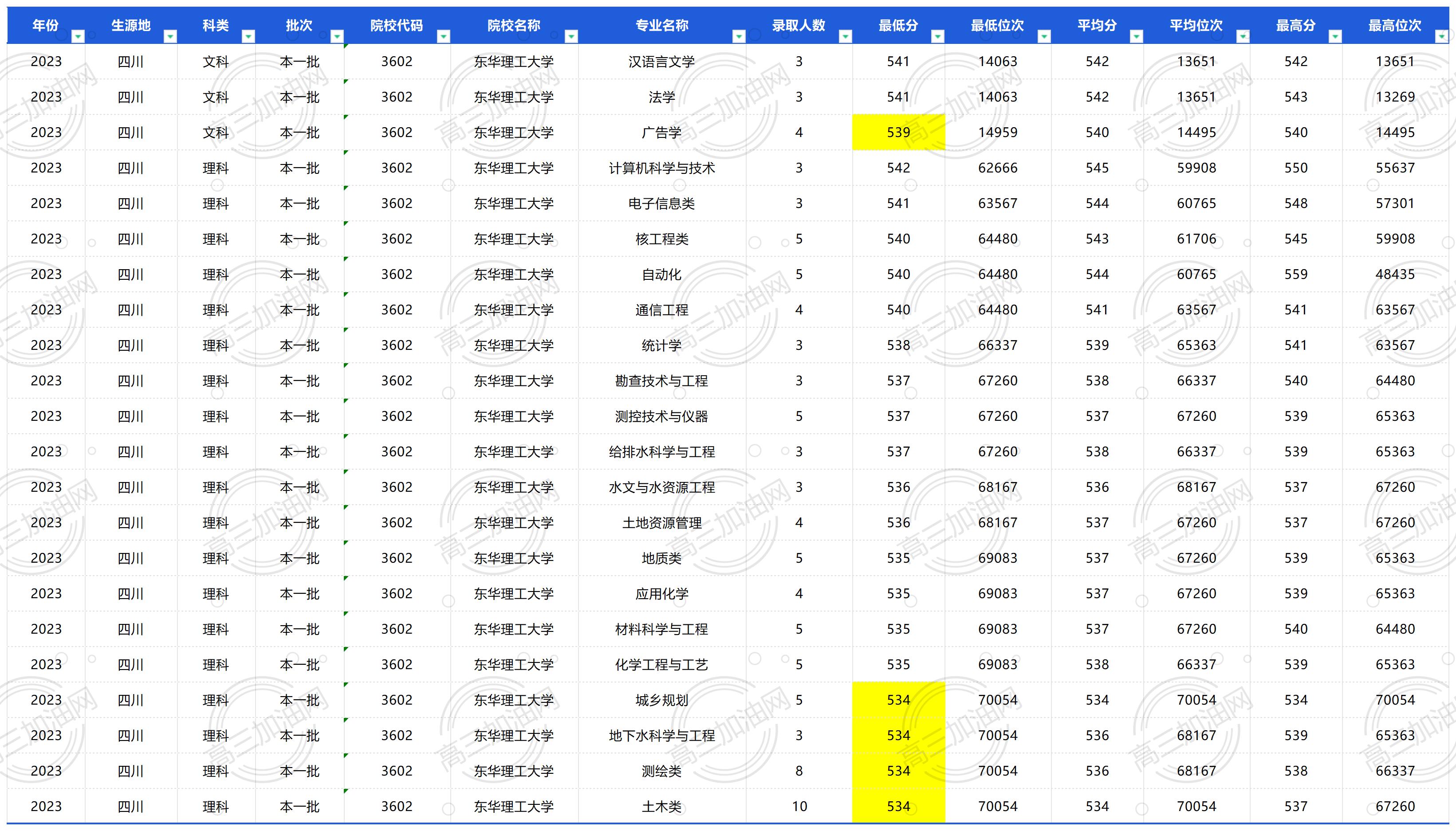Select the 地质类 major cell
Image resolution: width=1456 pixels, height=831 pixels.
click(662, 558)
